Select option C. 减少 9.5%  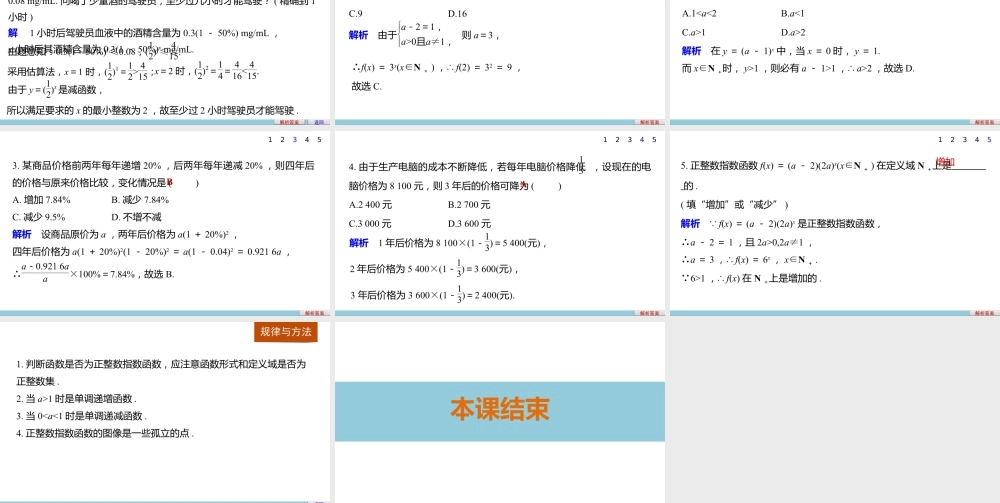coord(39,217)
